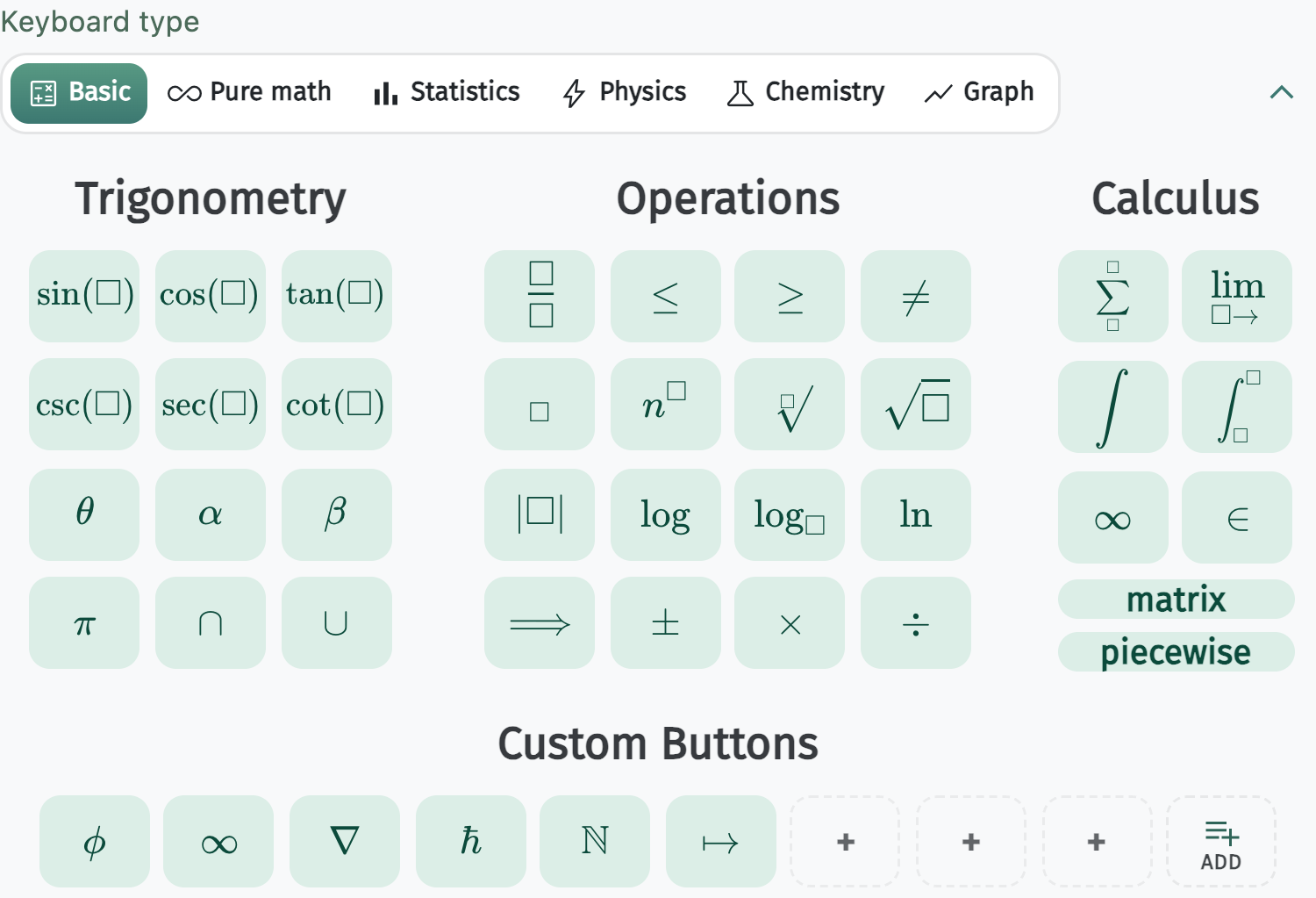The height and width of the screenshot is (898, 1316).
Task: Insert the plus-minus sign
Action: (x=666, y=623)
